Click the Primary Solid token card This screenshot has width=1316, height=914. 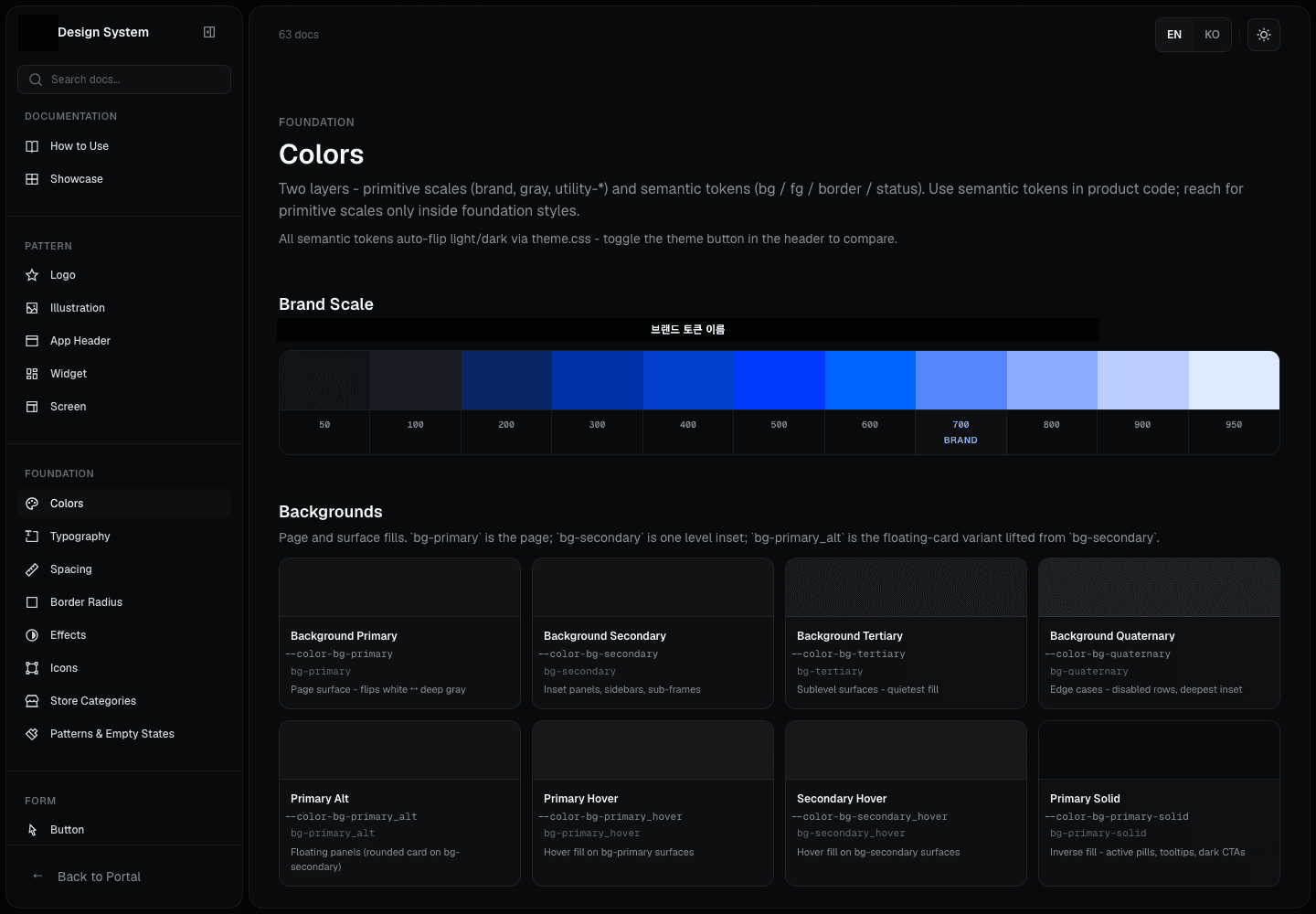point(1159,803)
